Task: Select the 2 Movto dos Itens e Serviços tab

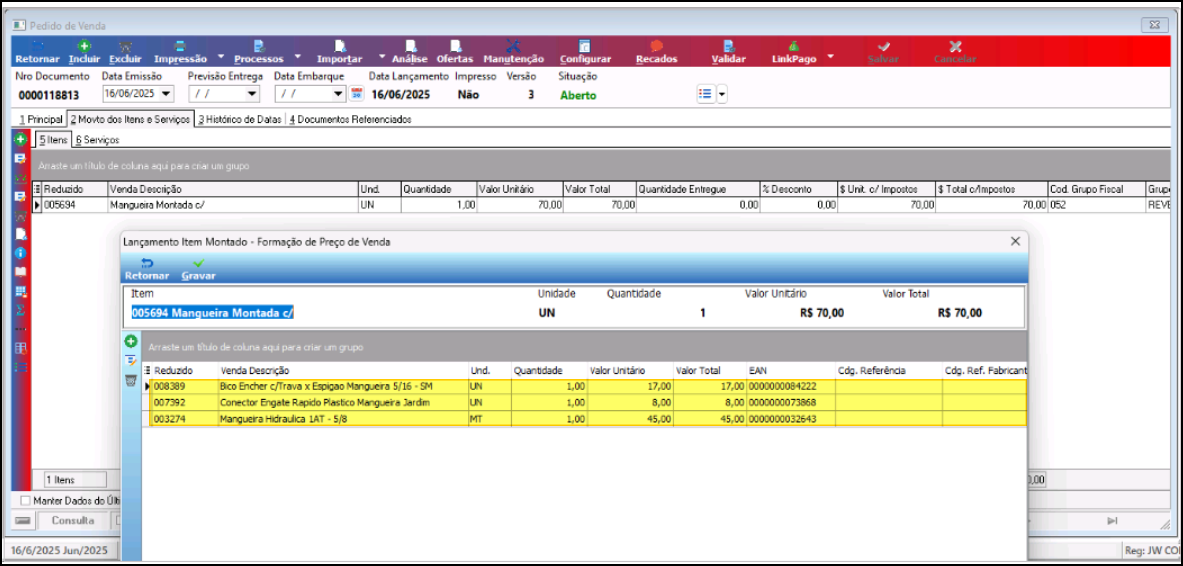Action: (x=130, y=119)
